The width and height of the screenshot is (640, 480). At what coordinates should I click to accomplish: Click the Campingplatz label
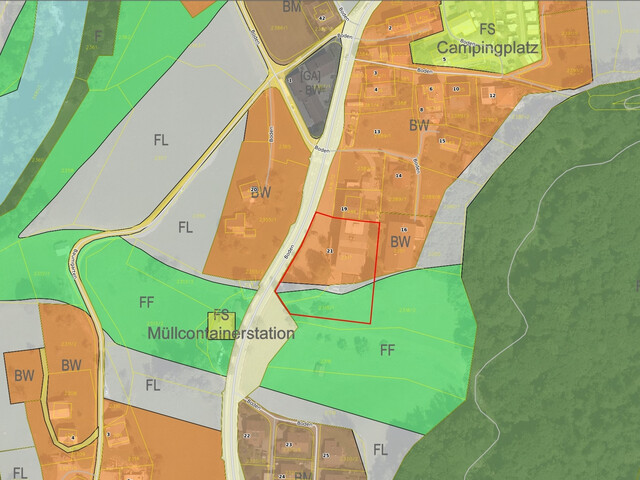click(487, 46)
